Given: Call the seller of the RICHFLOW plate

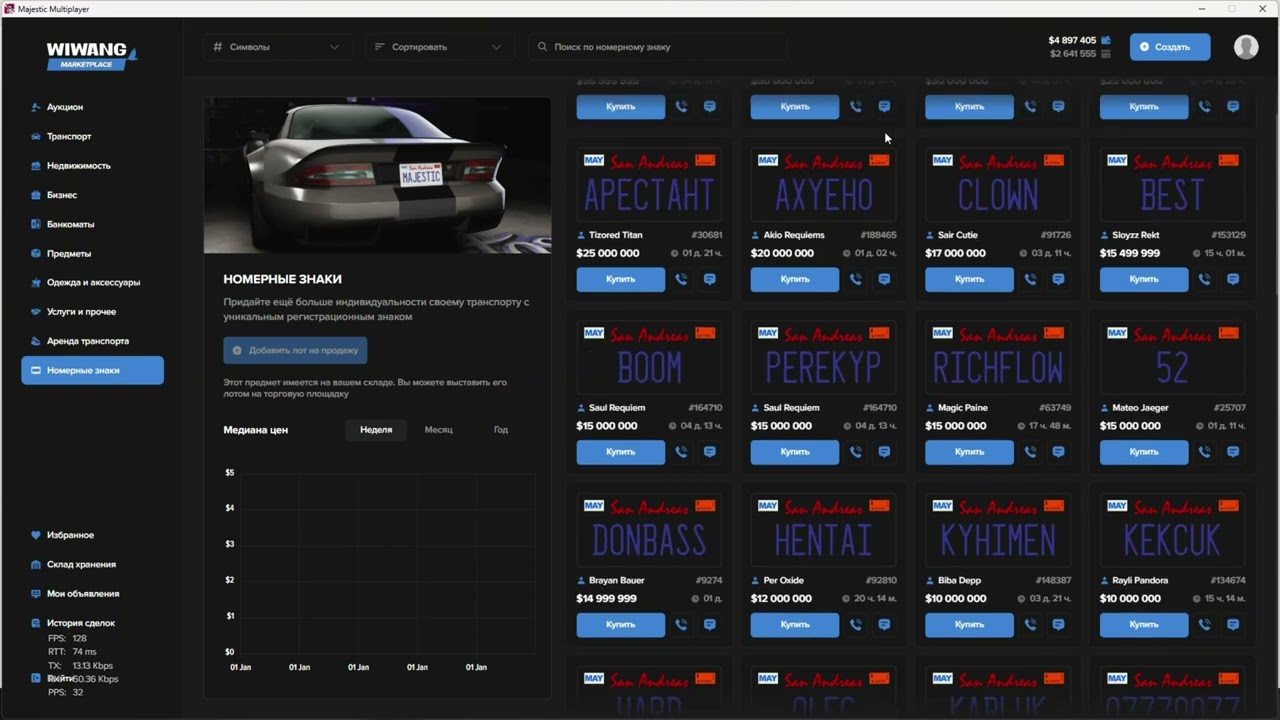Looking at the screenshot, I should click(1030, 452).
